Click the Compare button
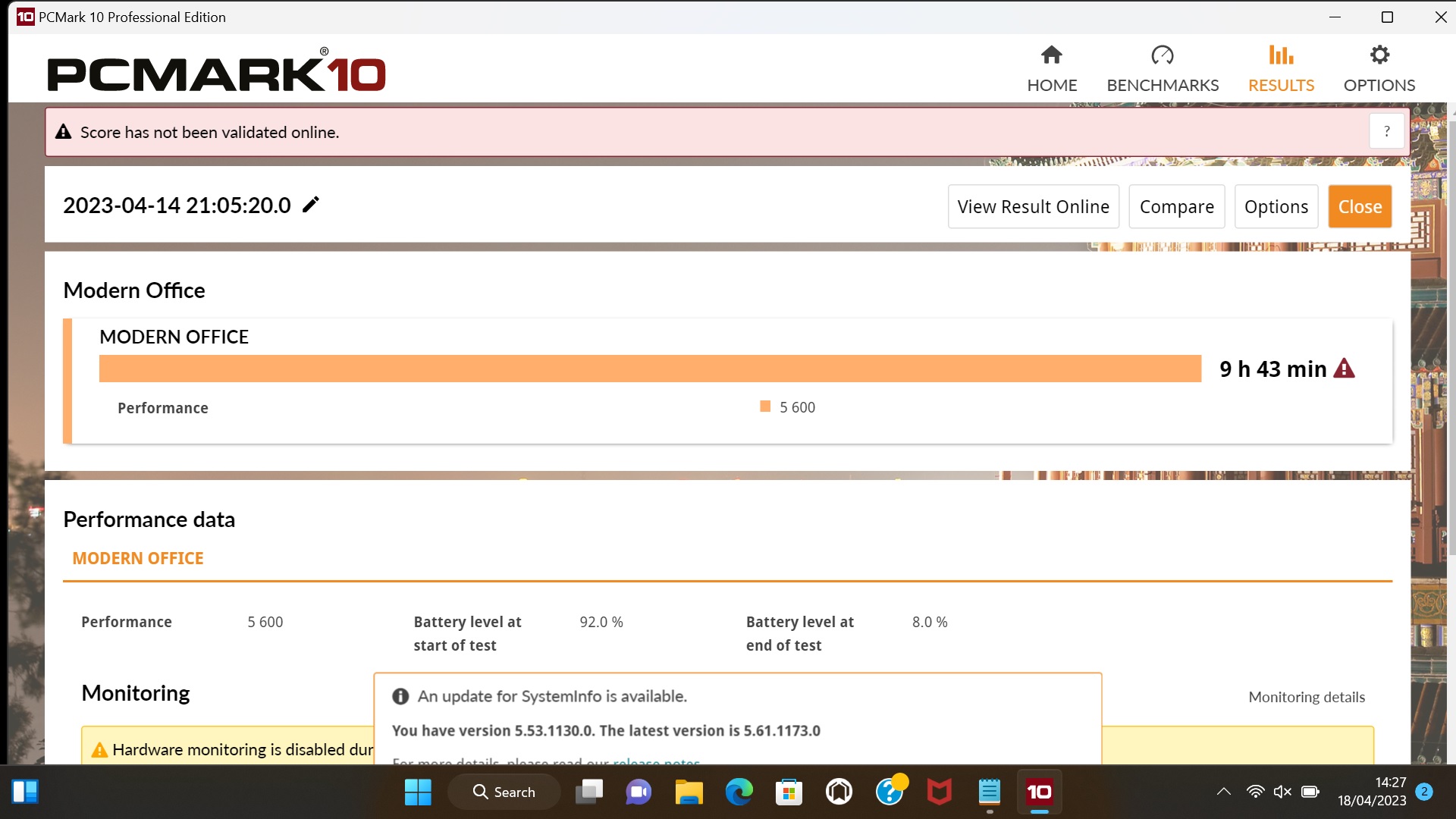Image resolution: width=1456 pixels, height=819 pixels. coord(1176,207)
